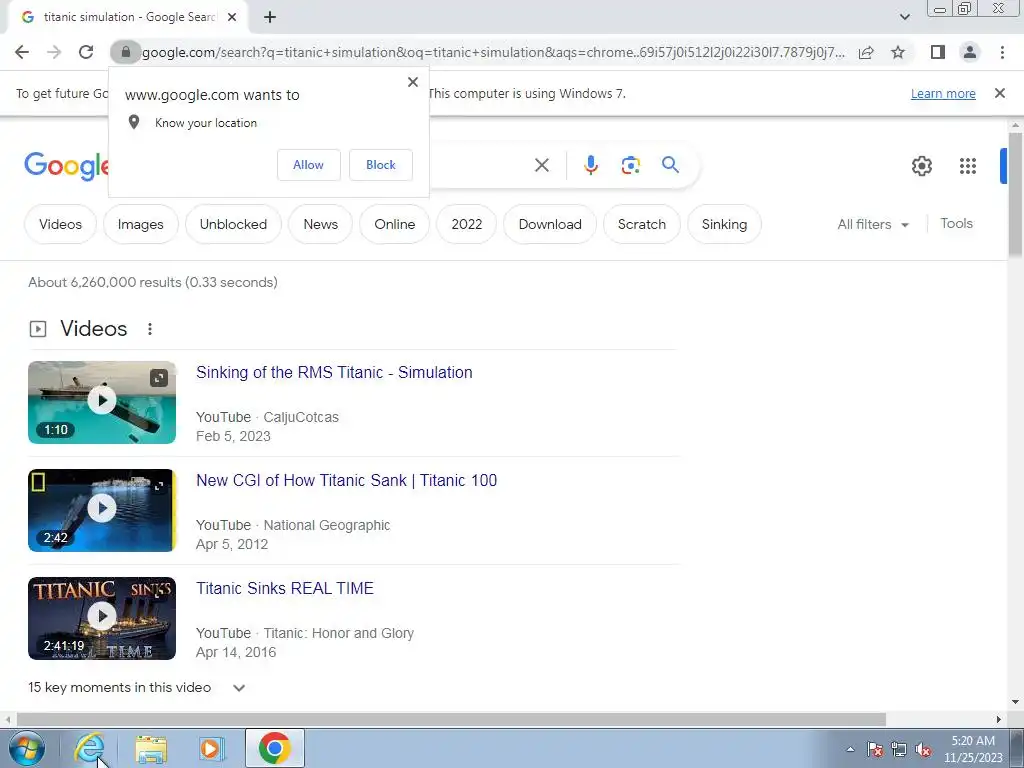Open Titanic Sinks REAL TIME link

coord(285,588)
